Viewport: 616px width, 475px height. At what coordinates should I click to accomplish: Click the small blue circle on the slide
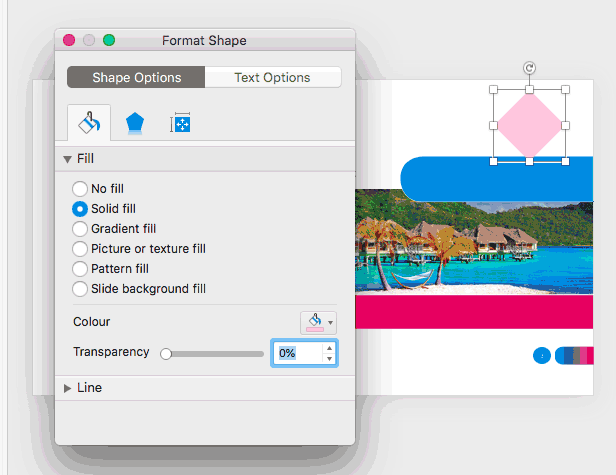point(542,355)
